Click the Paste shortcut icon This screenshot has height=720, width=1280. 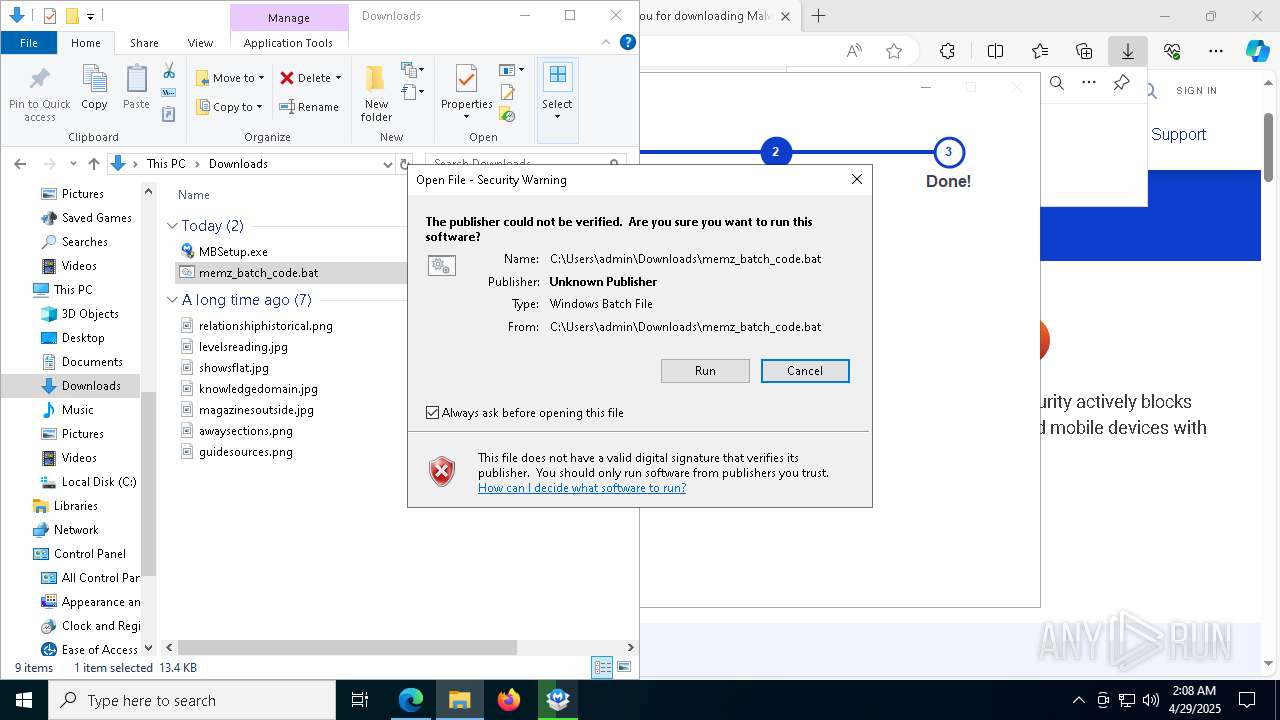169,114
